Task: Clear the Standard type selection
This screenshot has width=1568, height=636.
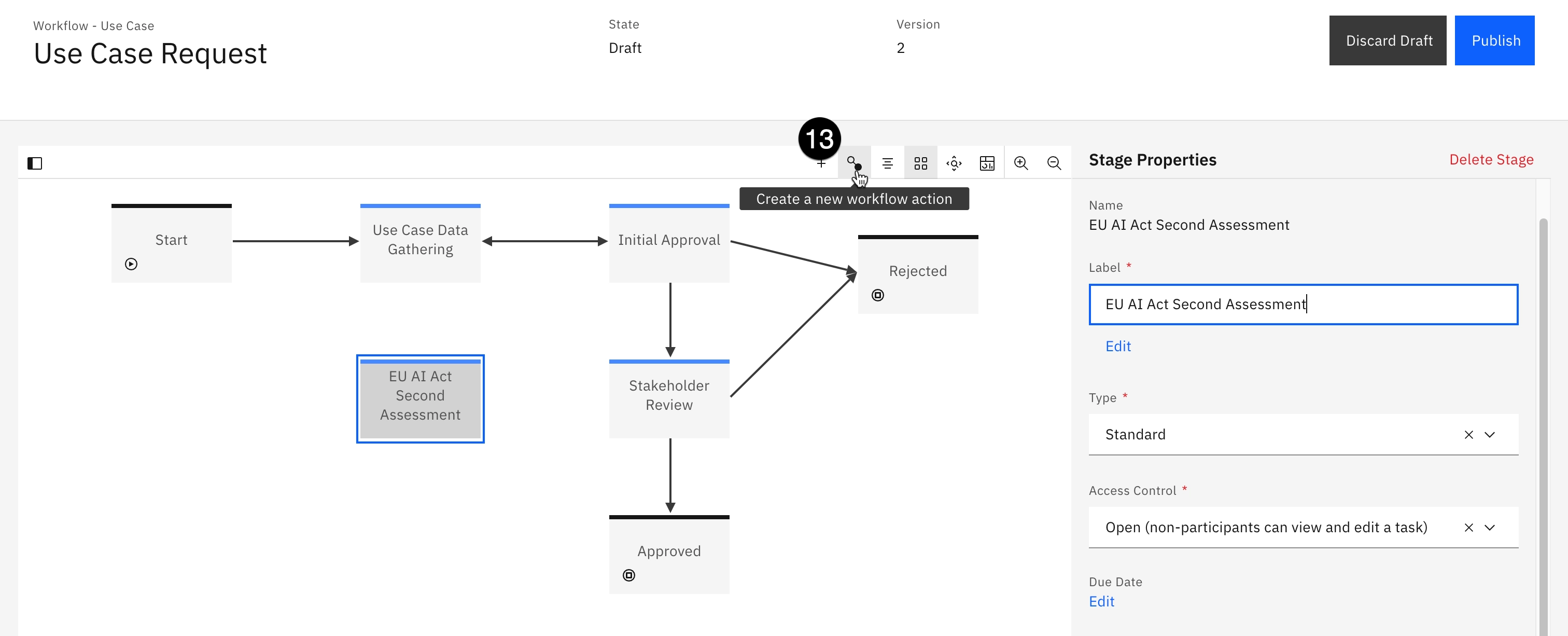Action: (x=1468, y=435)
